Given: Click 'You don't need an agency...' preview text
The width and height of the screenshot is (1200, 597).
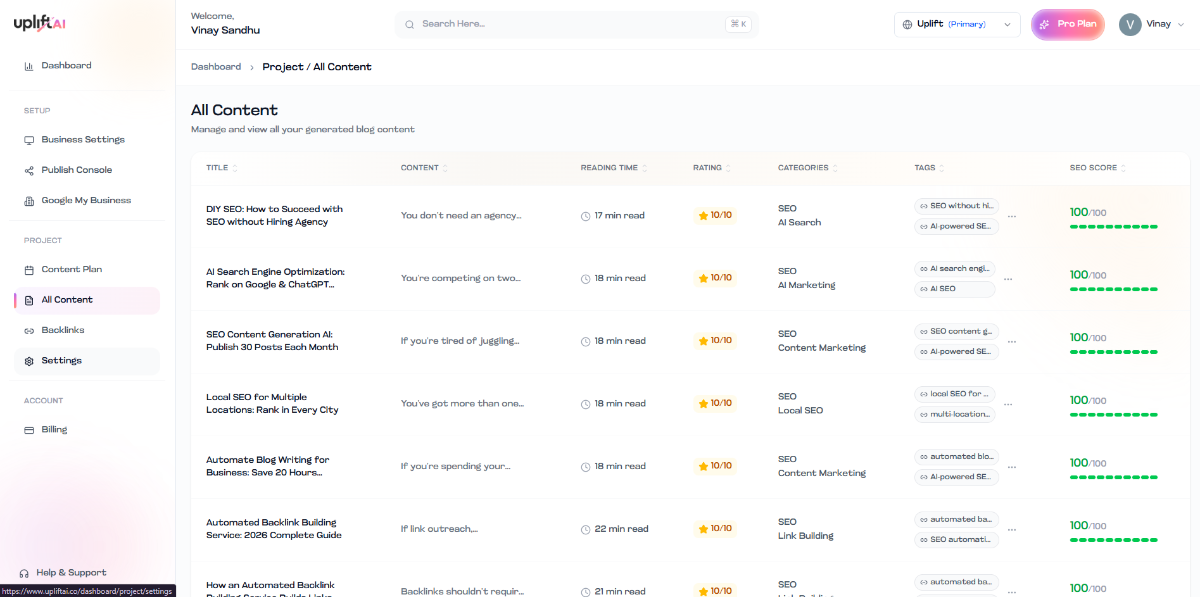Looking at the screenshot, I should [x=461, y=215].
